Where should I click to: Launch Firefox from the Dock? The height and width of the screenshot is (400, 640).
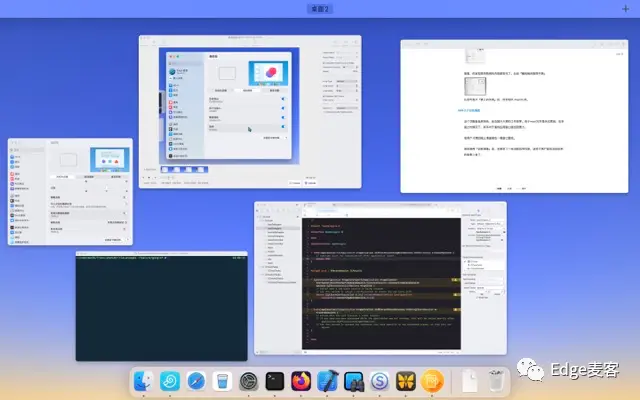(301, 381)
